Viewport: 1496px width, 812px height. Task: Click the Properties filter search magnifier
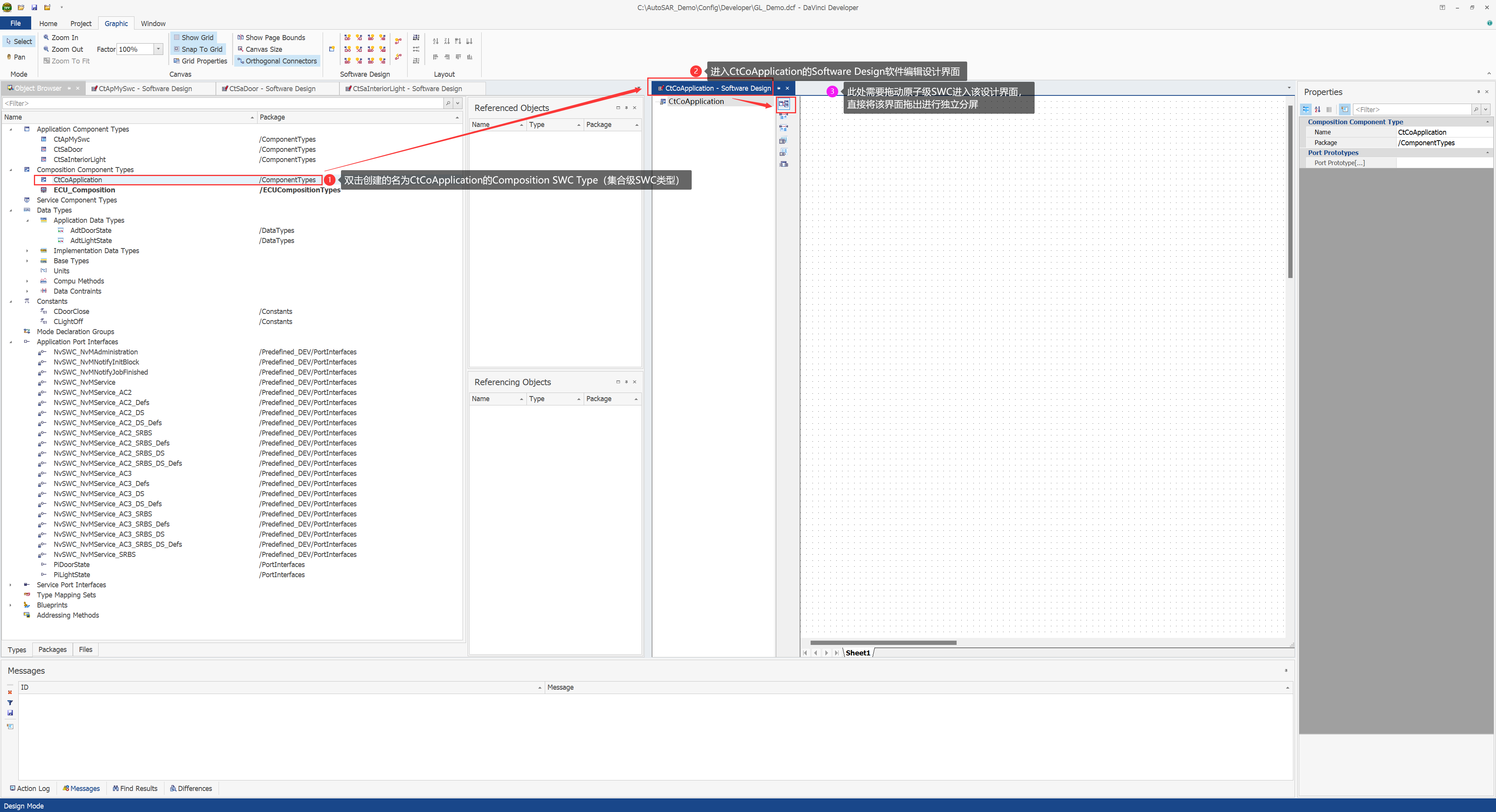(1476, 109)
